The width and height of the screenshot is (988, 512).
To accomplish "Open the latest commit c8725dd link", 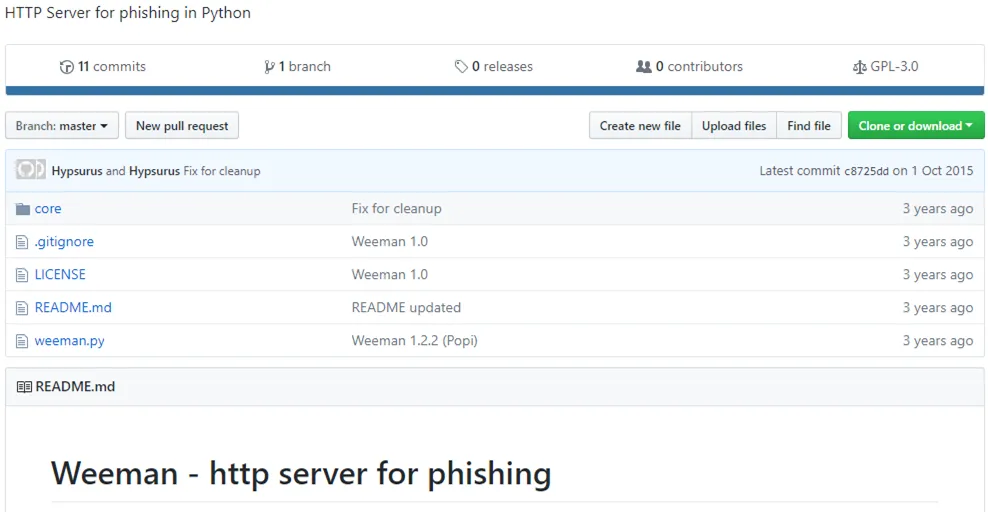I will 866,171.
